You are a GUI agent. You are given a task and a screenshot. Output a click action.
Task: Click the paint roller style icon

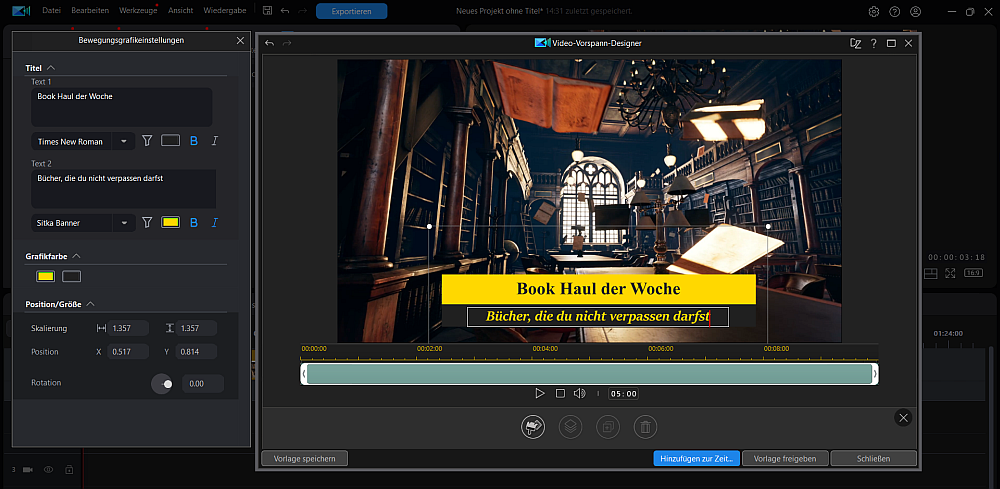[x=533, y=427]
